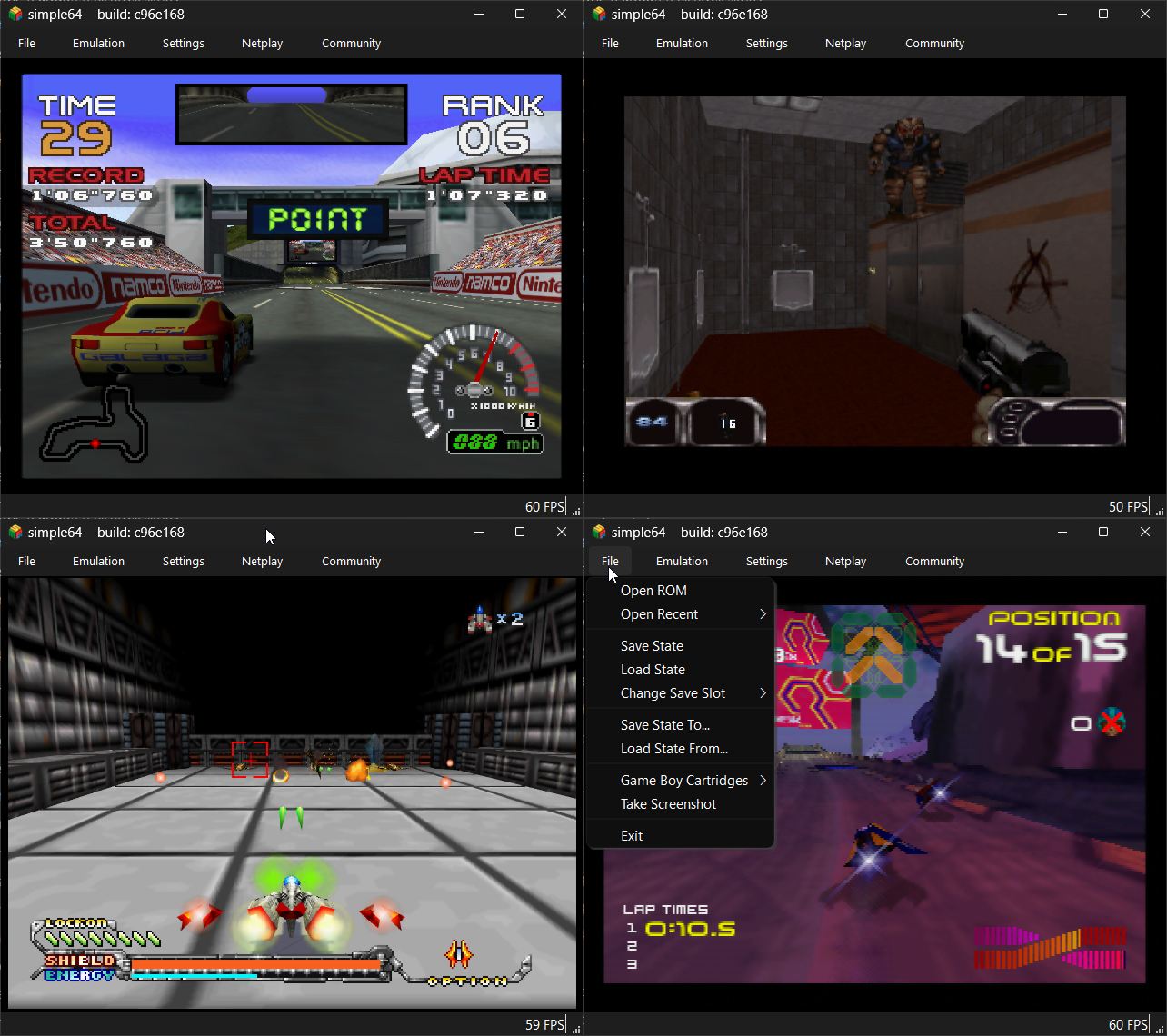Expand the Change Save Slot submenu
The image size is (1167, 1036).
pyautogui.click(x=693, y=693)
